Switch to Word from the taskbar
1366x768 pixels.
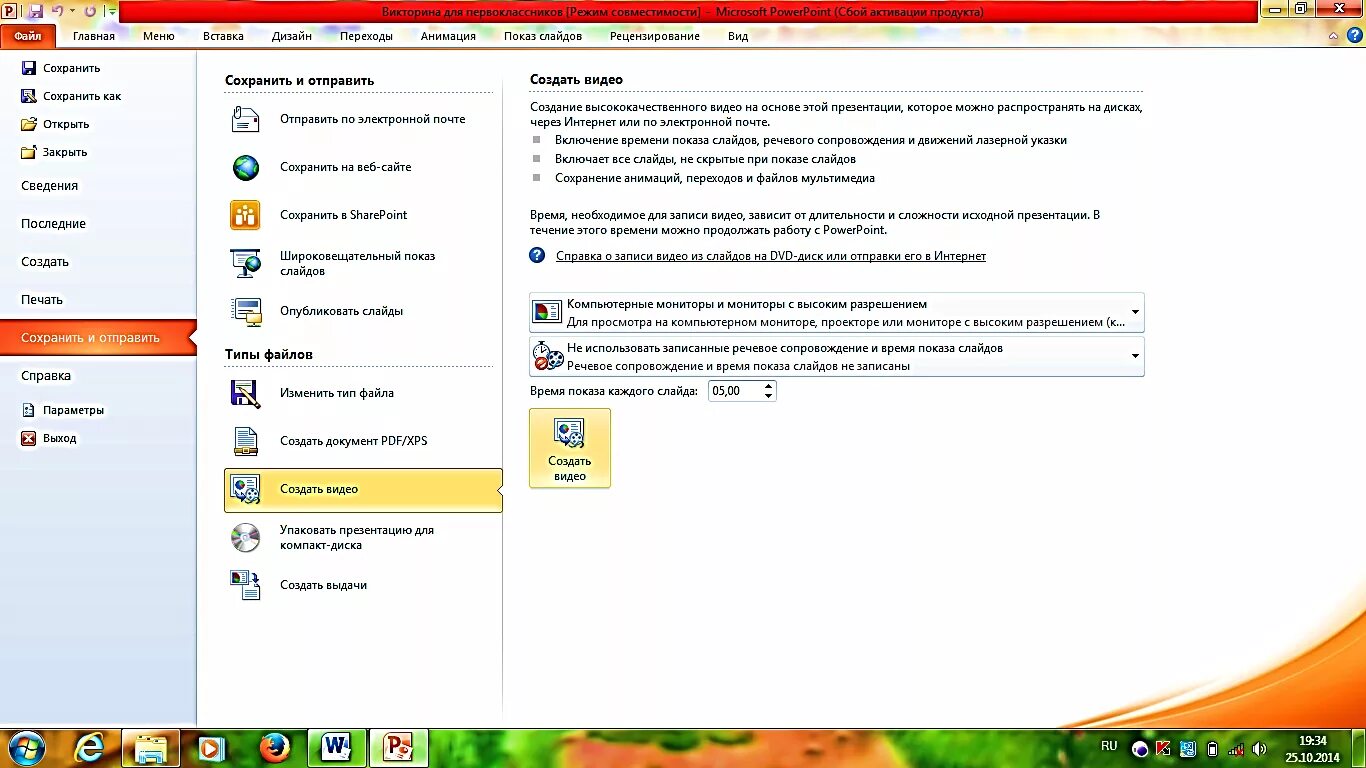click(337, 748)
